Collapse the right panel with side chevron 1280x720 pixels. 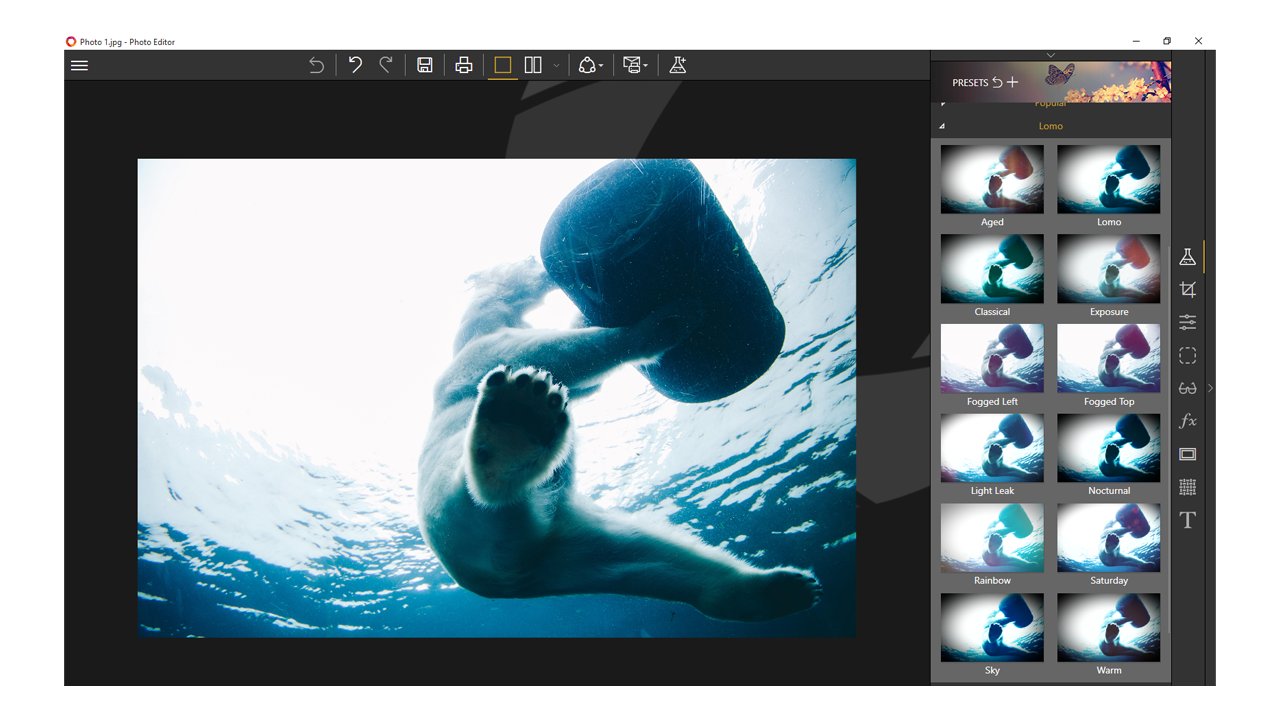pyautogui.click(x=1210, y=388)
